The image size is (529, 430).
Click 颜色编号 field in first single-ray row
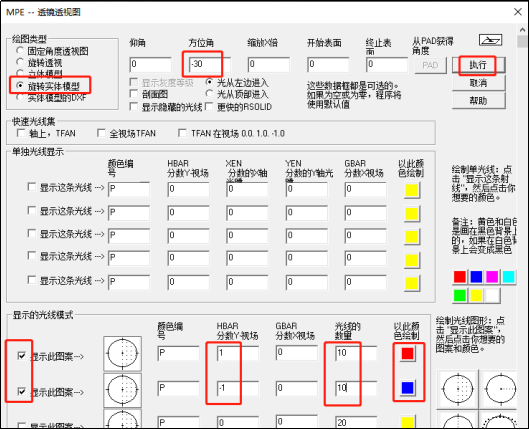click(x=129, y=189)
